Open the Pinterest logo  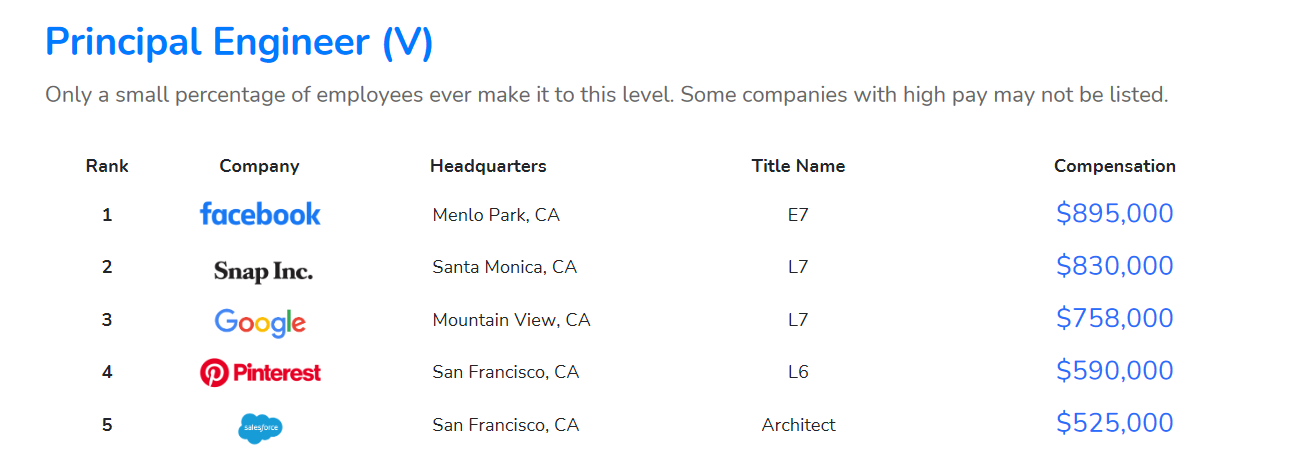click(260, 373)
